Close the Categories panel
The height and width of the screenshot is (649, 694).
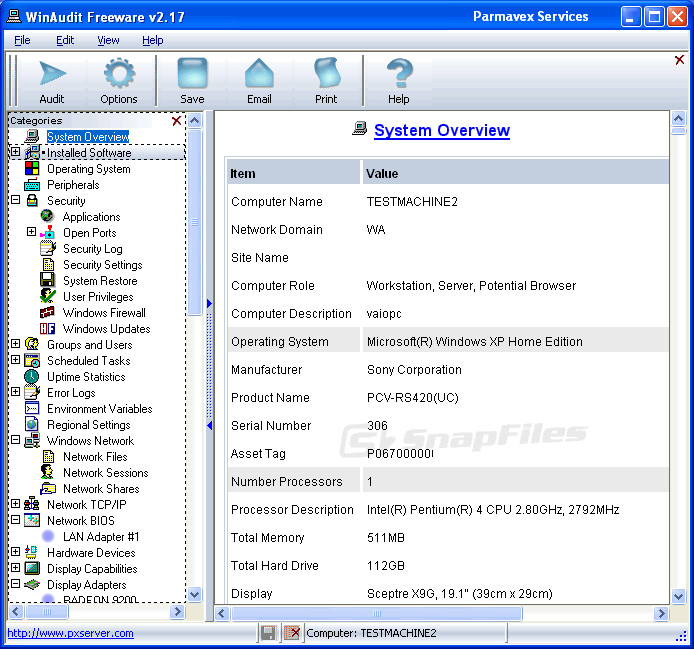pos(177,120)
